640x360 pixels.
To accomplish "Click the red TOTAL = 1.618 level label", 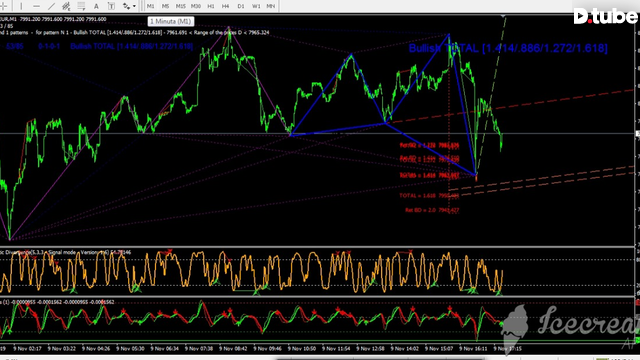I will tap(429, 196).
